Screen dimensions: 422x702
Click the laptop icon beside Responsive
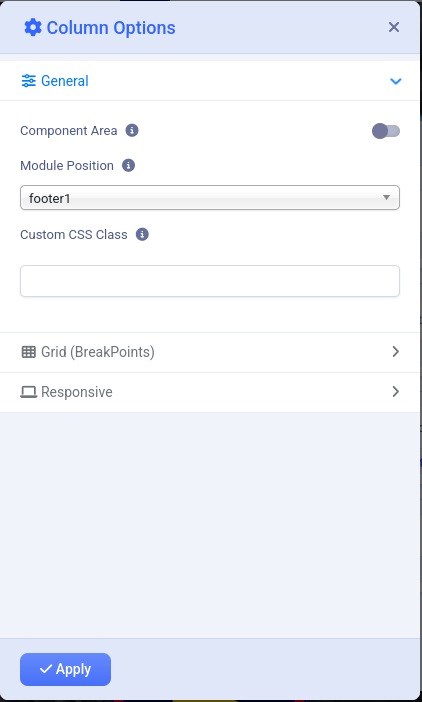(x=29, y=392)
